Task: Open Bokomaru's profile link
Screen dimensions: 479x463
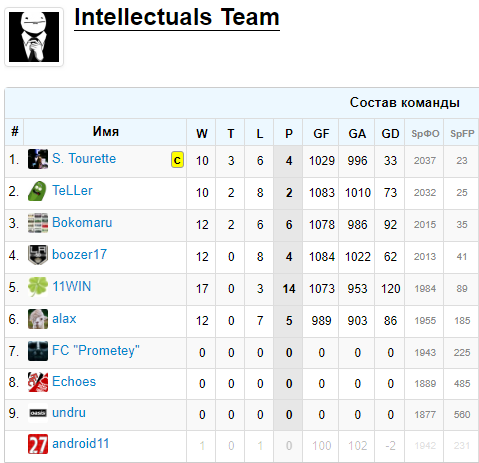Action: point(82,222)
